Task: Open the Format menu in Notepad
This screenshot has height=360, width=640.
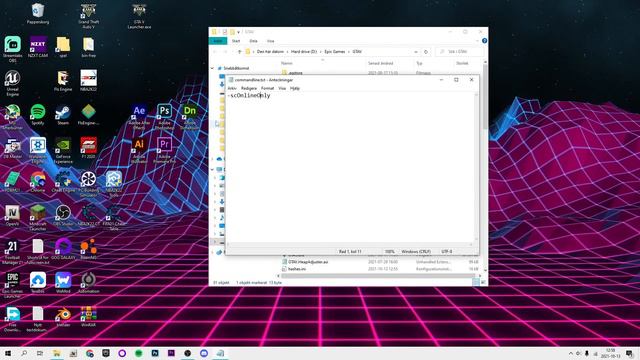Action: tap(267, 88)
